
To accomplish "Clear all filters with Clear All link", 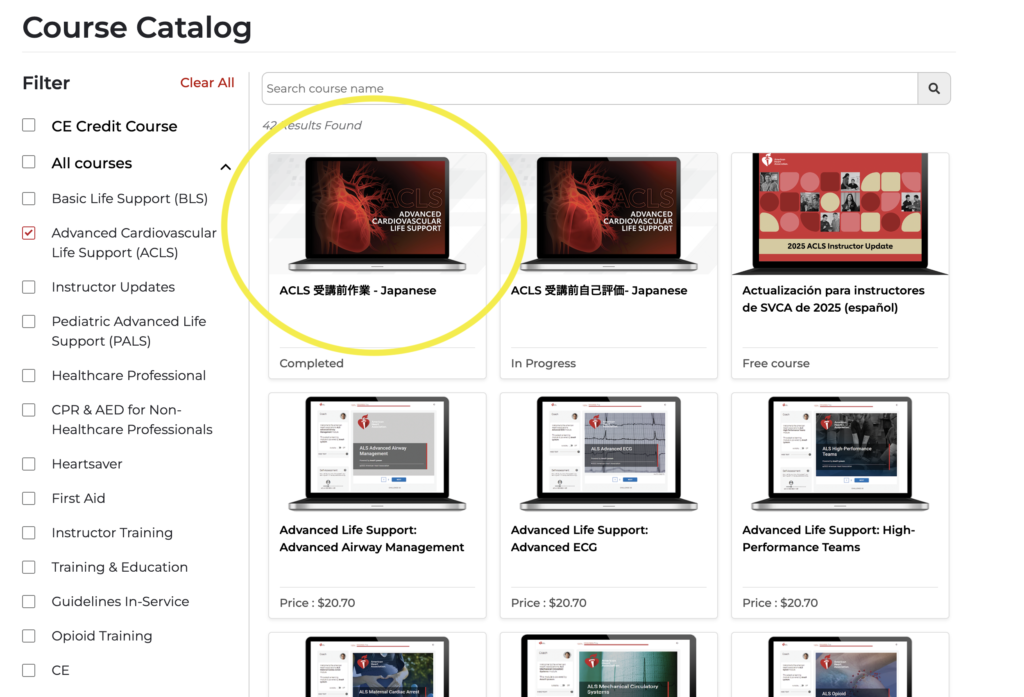I will click(207, 83).
